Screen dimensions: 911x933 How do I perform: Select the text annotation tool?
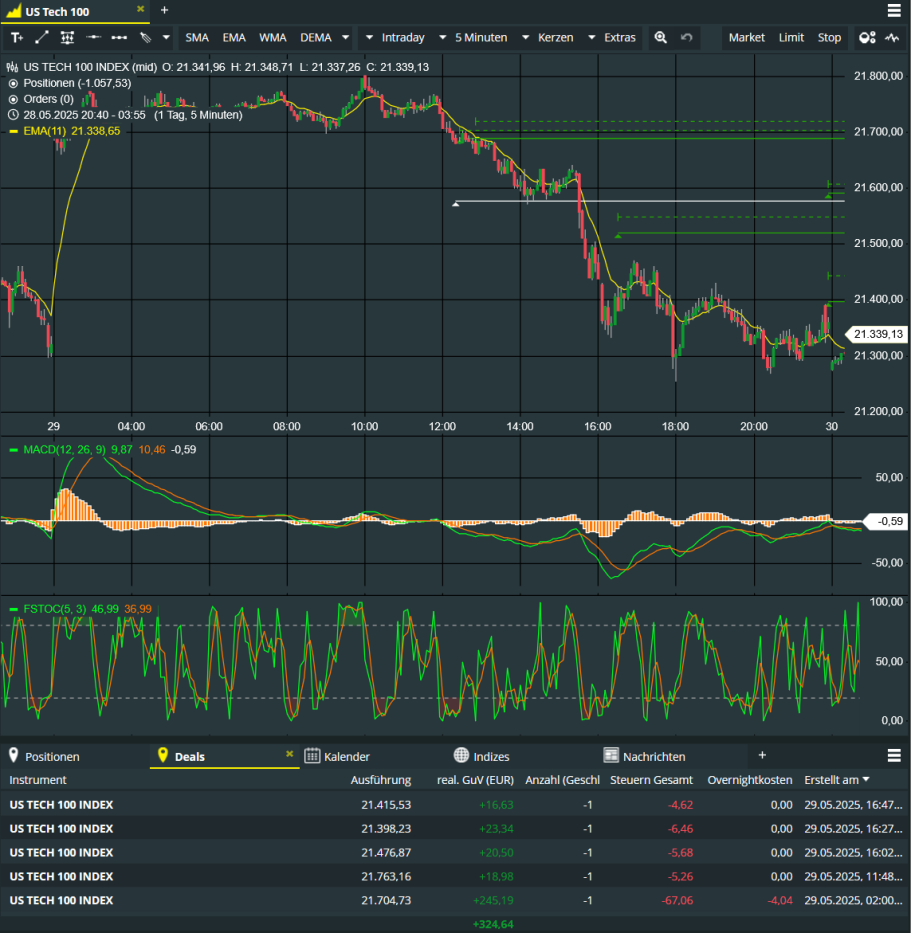[17, 37]
